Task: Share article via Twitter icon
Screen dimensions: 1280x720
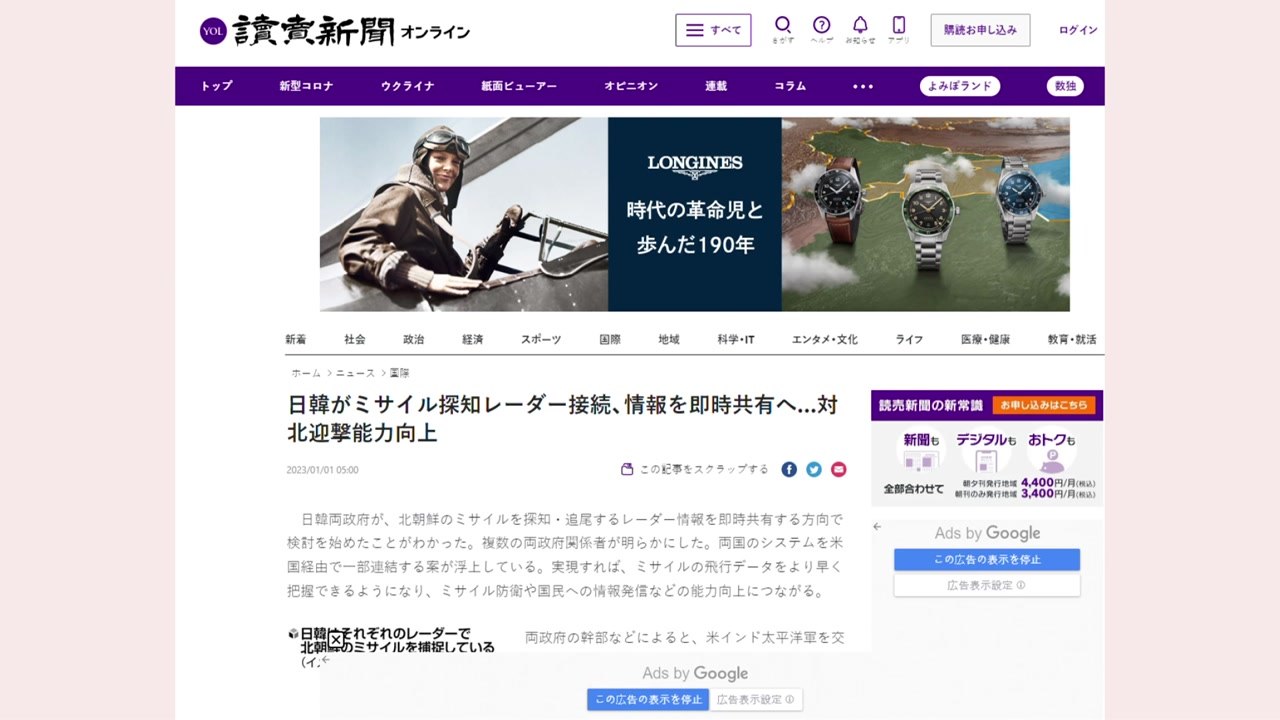Action: [814, 469]
